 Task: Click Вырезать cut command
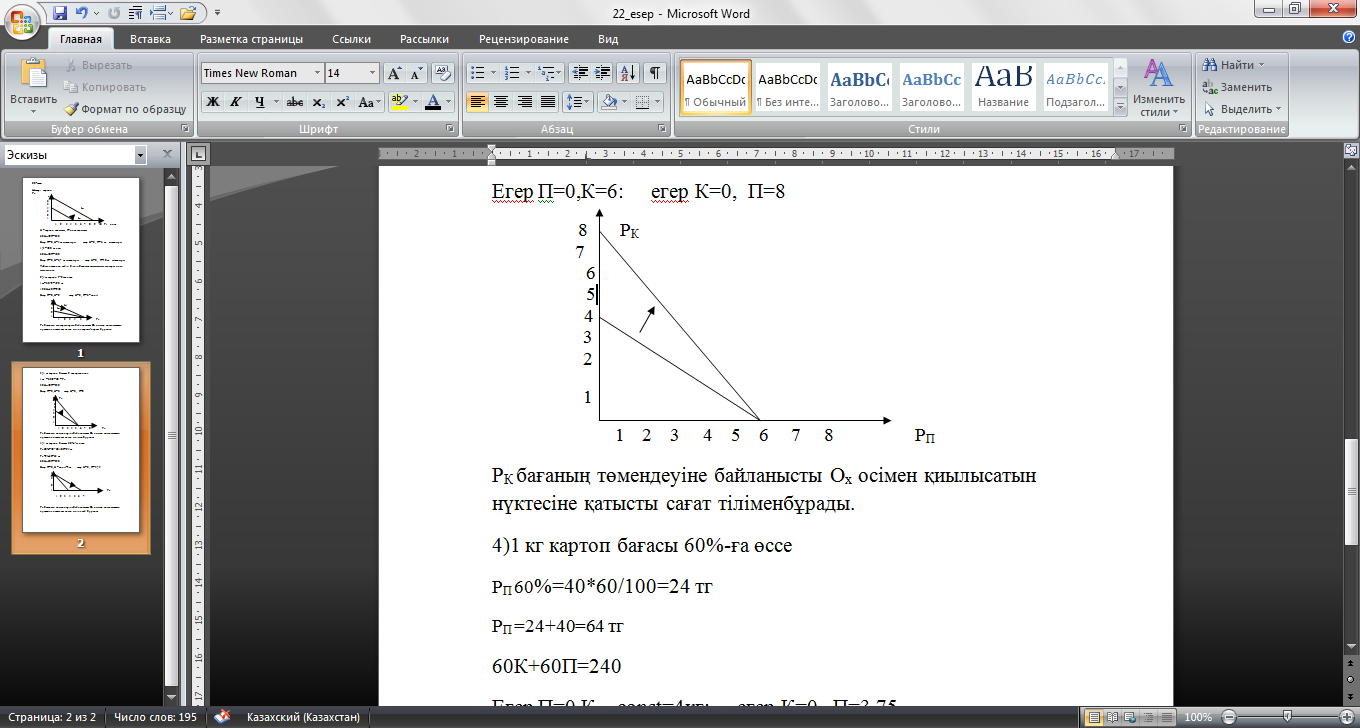(x=98, y=65)
